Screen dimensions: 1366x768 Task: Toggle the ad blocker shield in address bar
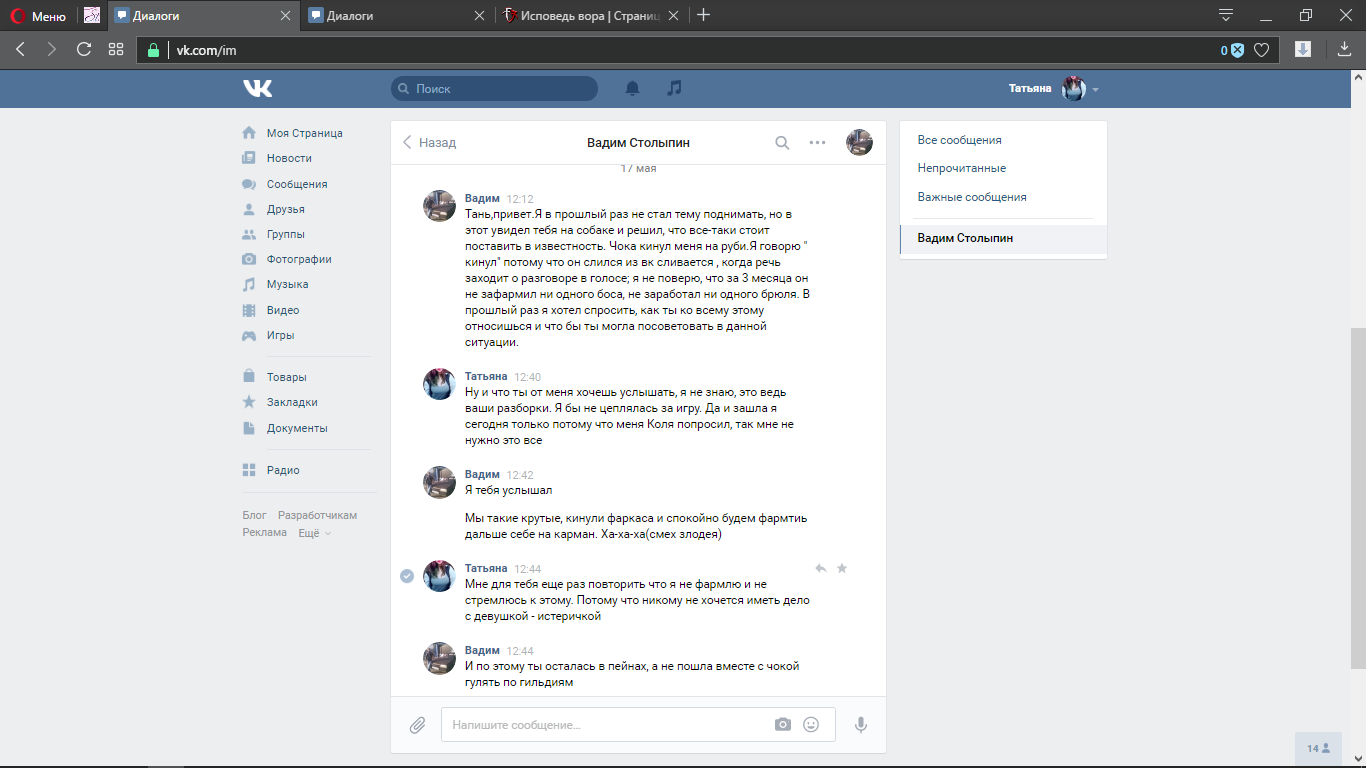point(1237,50)
